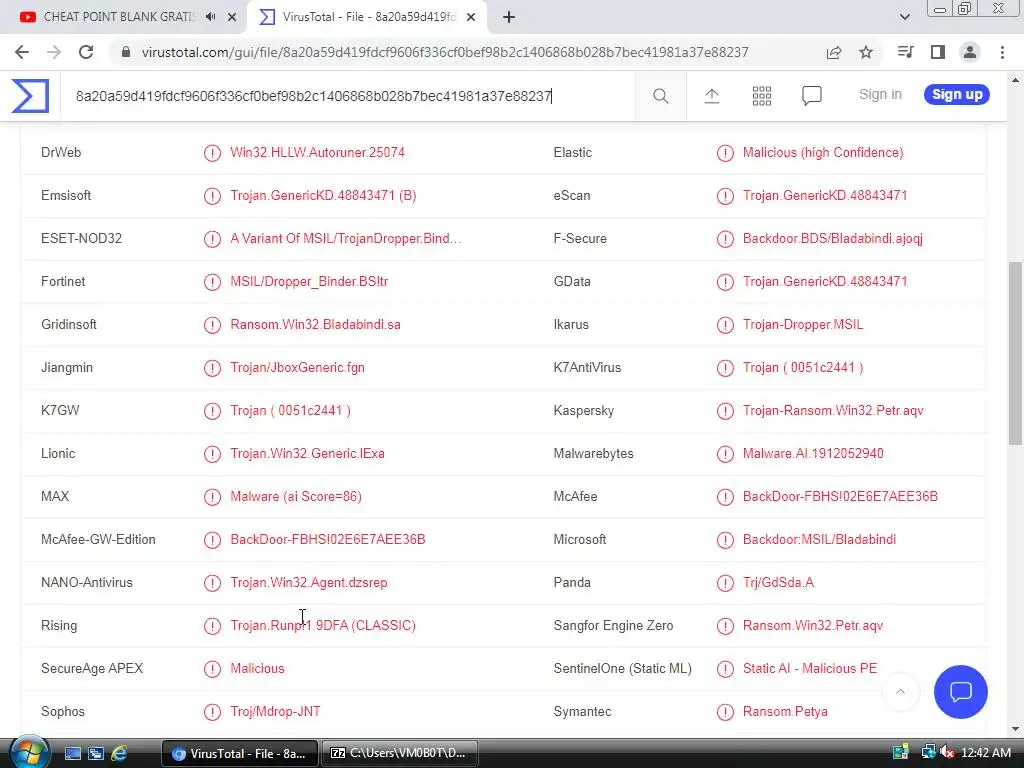
Task: Open the VirusTotal taskbar window button
Action: [240, 754]
